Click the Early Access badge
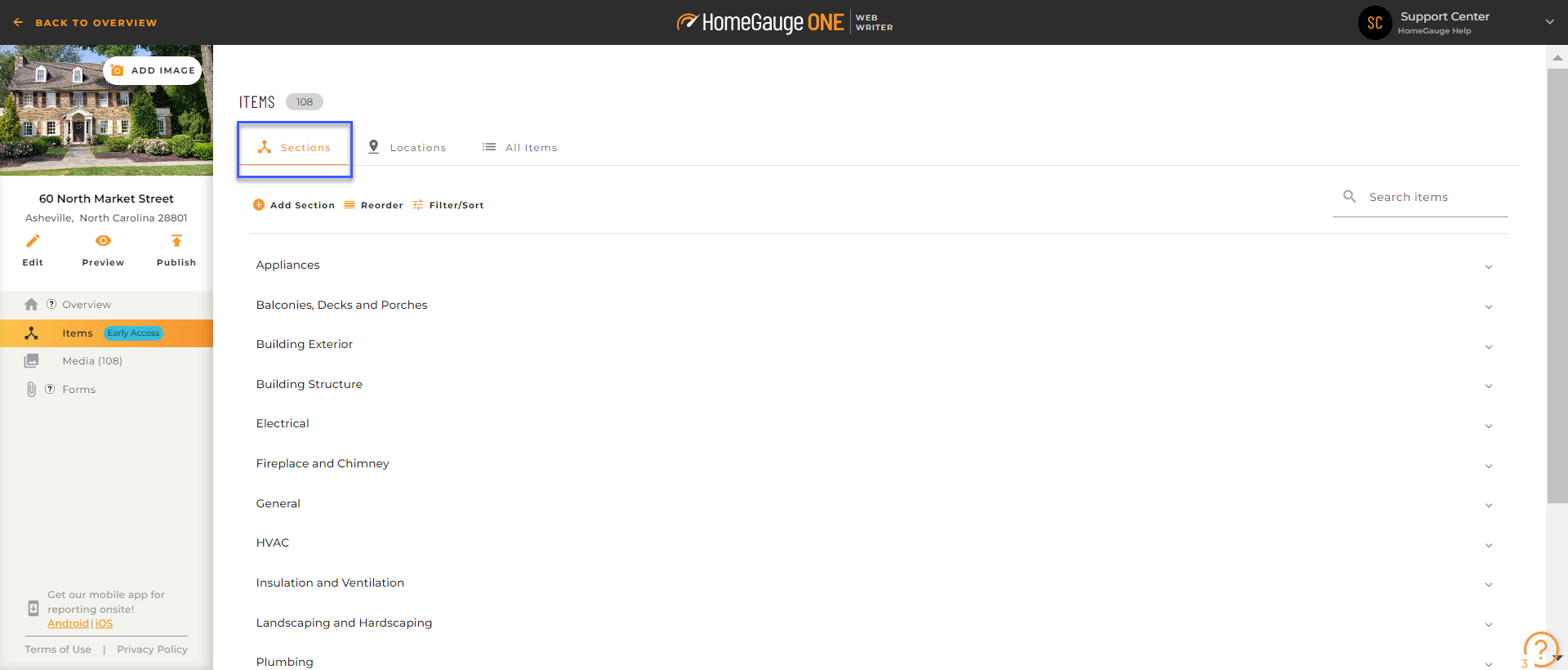1568x670 pixels. 134,333
